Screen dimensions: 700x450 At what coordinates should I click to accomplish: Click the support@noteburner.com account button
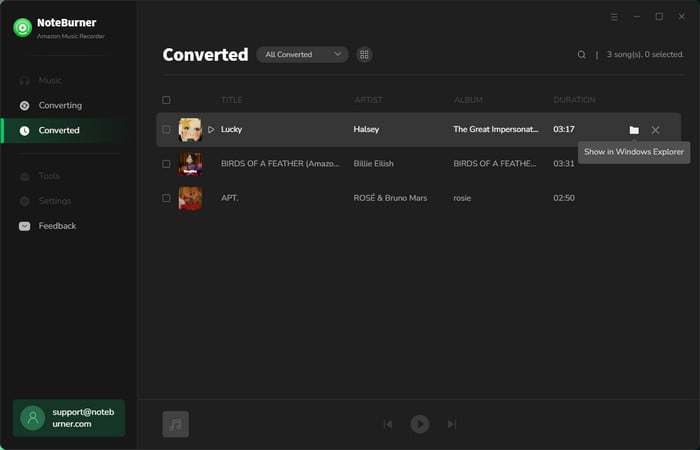click(69, 418)
